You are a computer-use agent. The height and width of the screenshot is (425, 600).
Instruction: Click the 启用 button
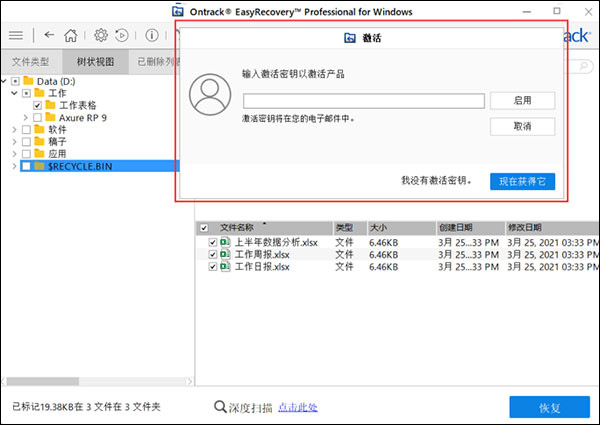click(522, 100)
